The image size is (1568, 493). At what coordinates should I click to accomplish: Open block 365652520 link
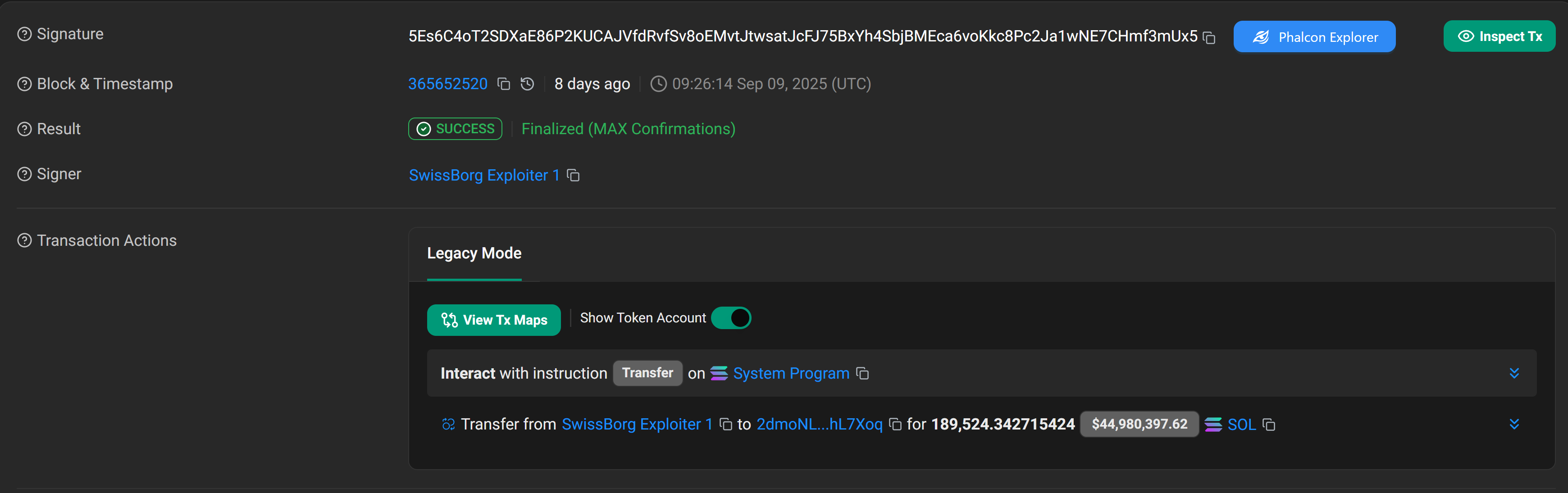point(447,84)
